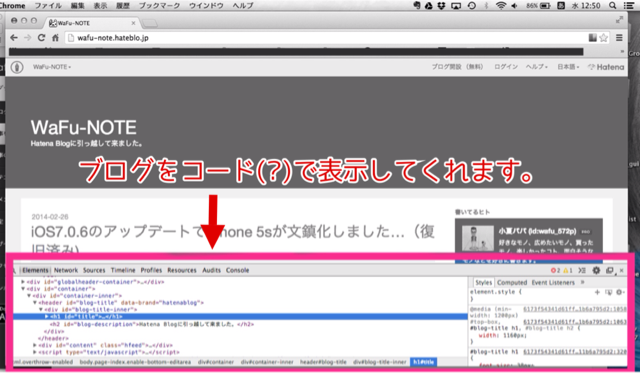Close the DevTools panel

pyautogui.click(x=622, y=270)
